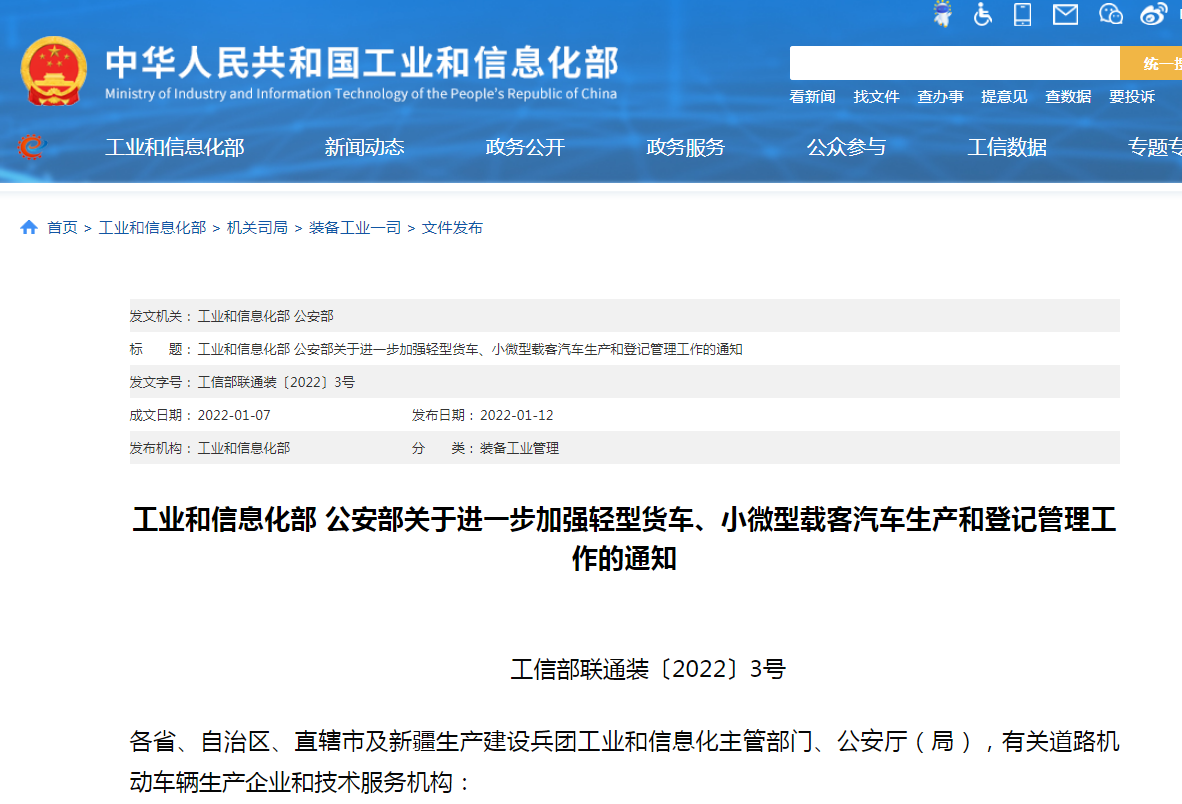
Task: Select 找文件 search shortcut
Action: coord(876,96)
